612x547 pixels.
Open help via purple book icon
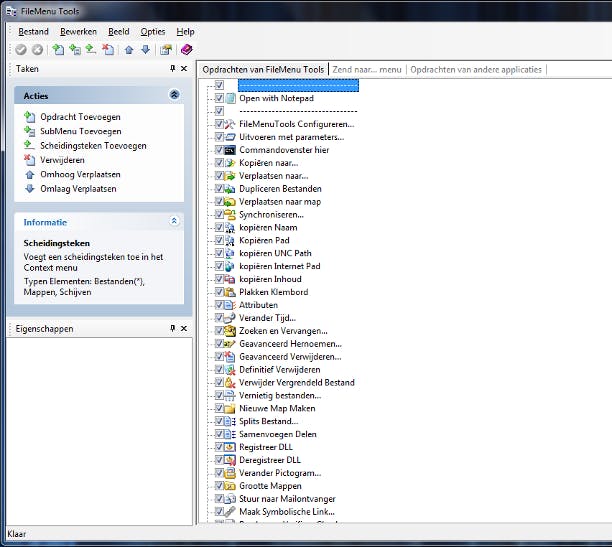coord(187,50)
